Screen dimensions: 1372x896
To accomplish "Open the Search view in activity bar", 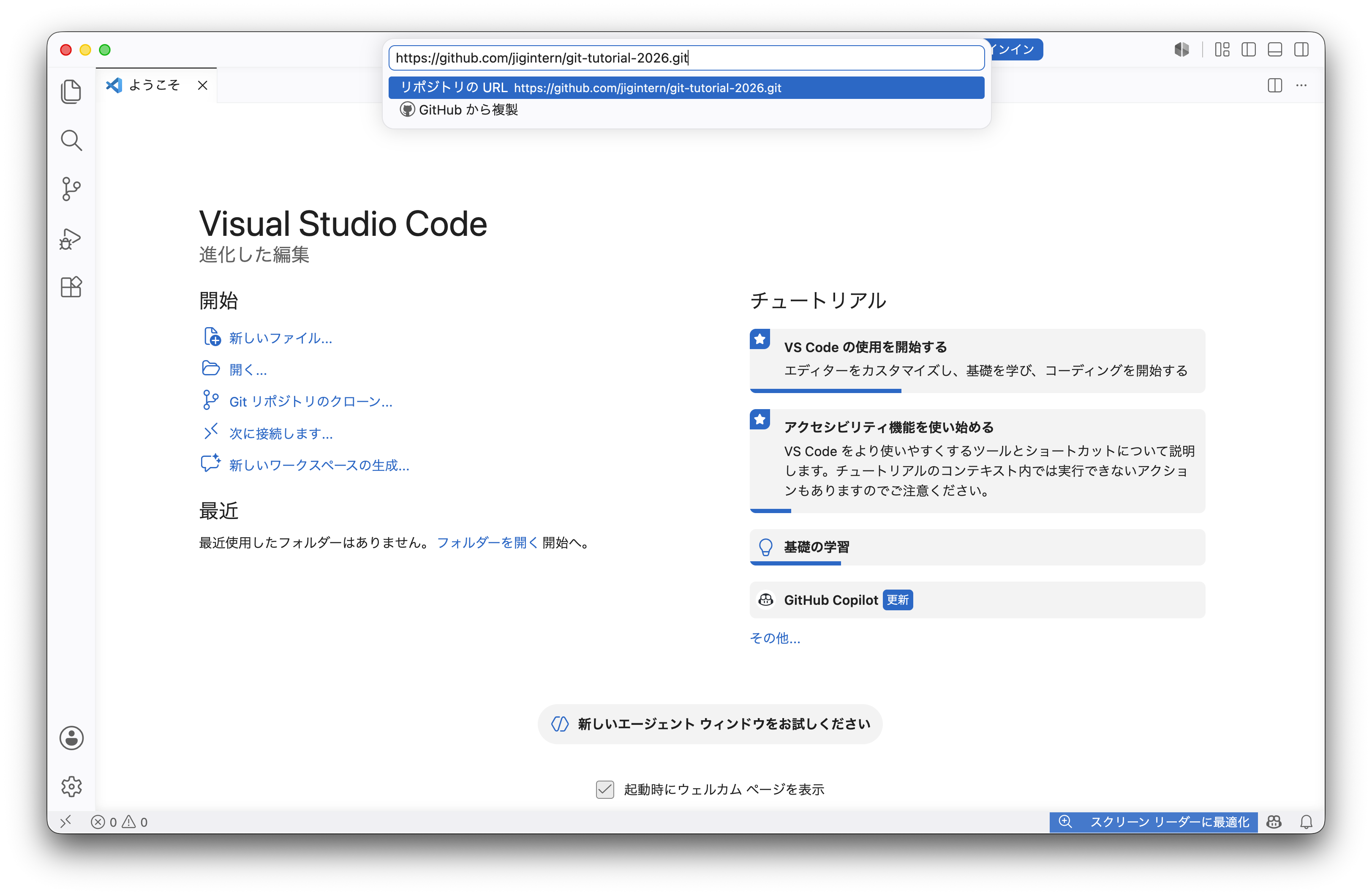I will click(71, 140).
